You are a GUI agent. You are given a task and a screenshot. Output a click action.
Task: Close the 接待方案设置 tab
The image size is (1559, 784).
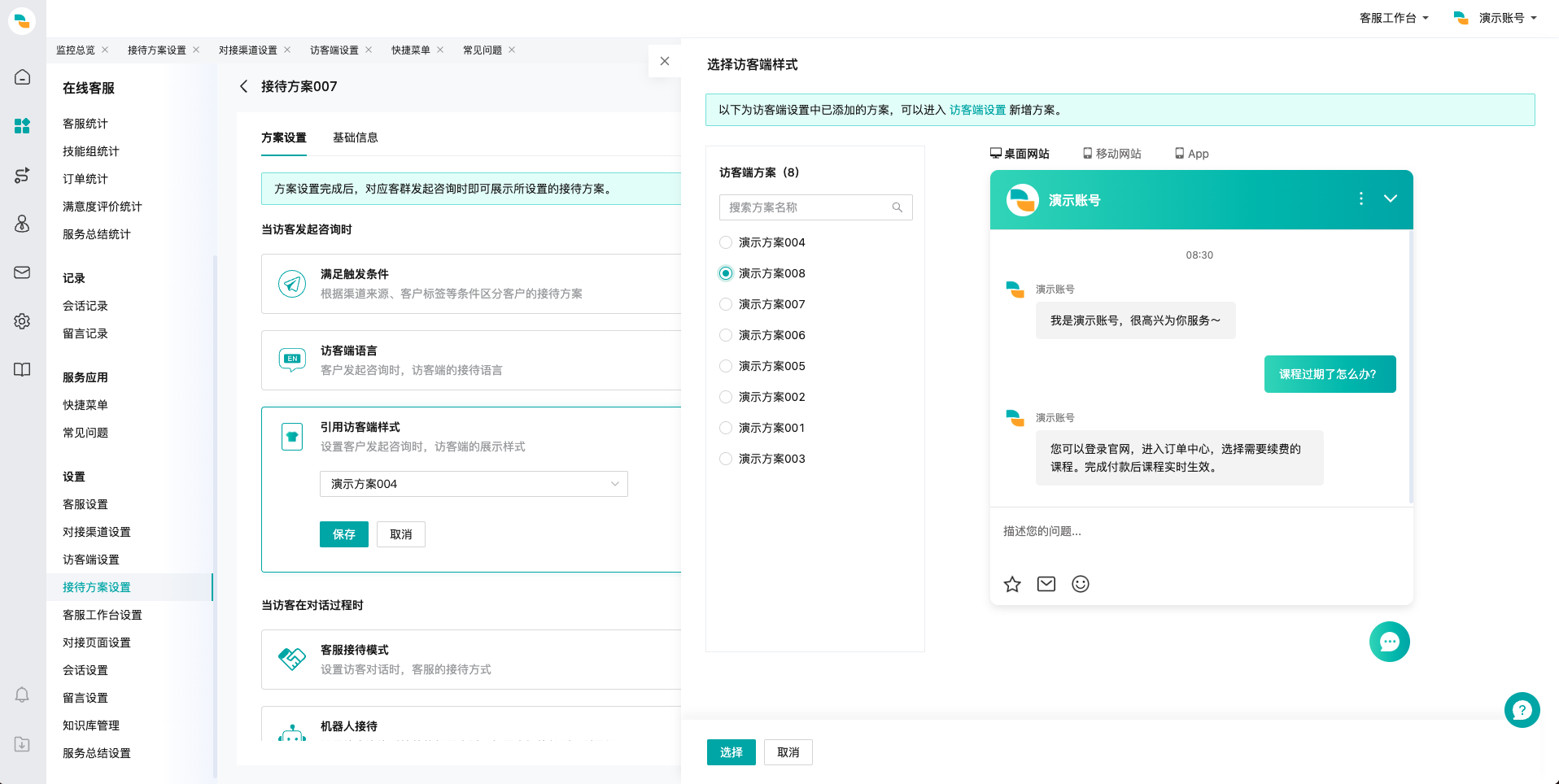tap(196, 50)
